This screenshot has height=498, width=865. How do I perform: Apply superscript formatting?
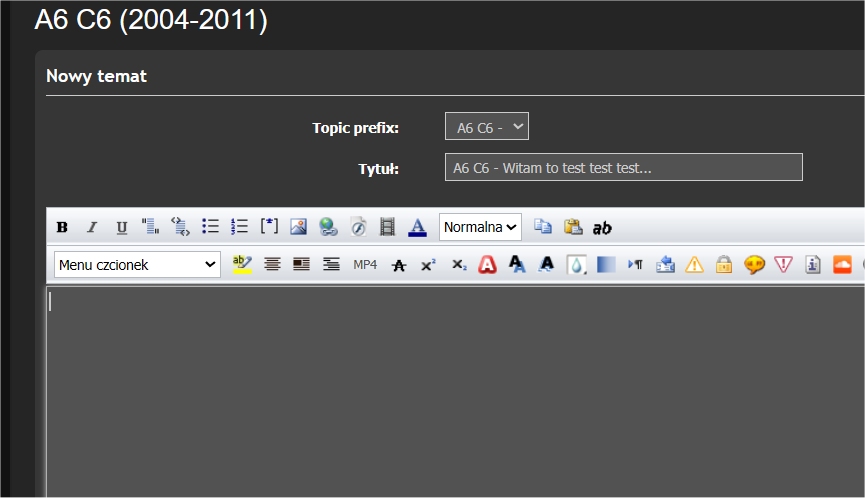click(429, 265)
